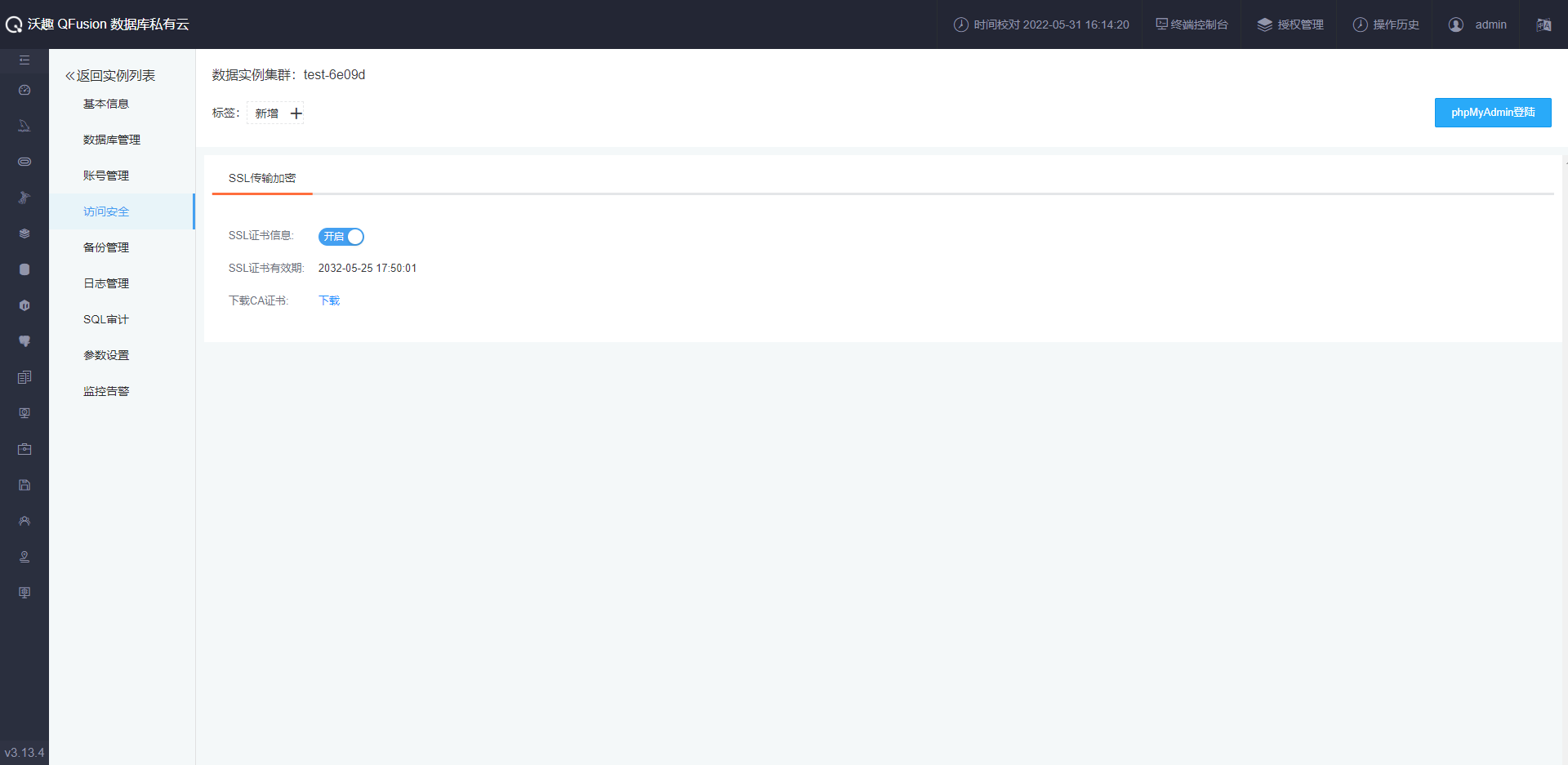Click the plus icon to add tag
This screenshot has width=1568, height=765.
pyautogui.click(x=296, y=113)
